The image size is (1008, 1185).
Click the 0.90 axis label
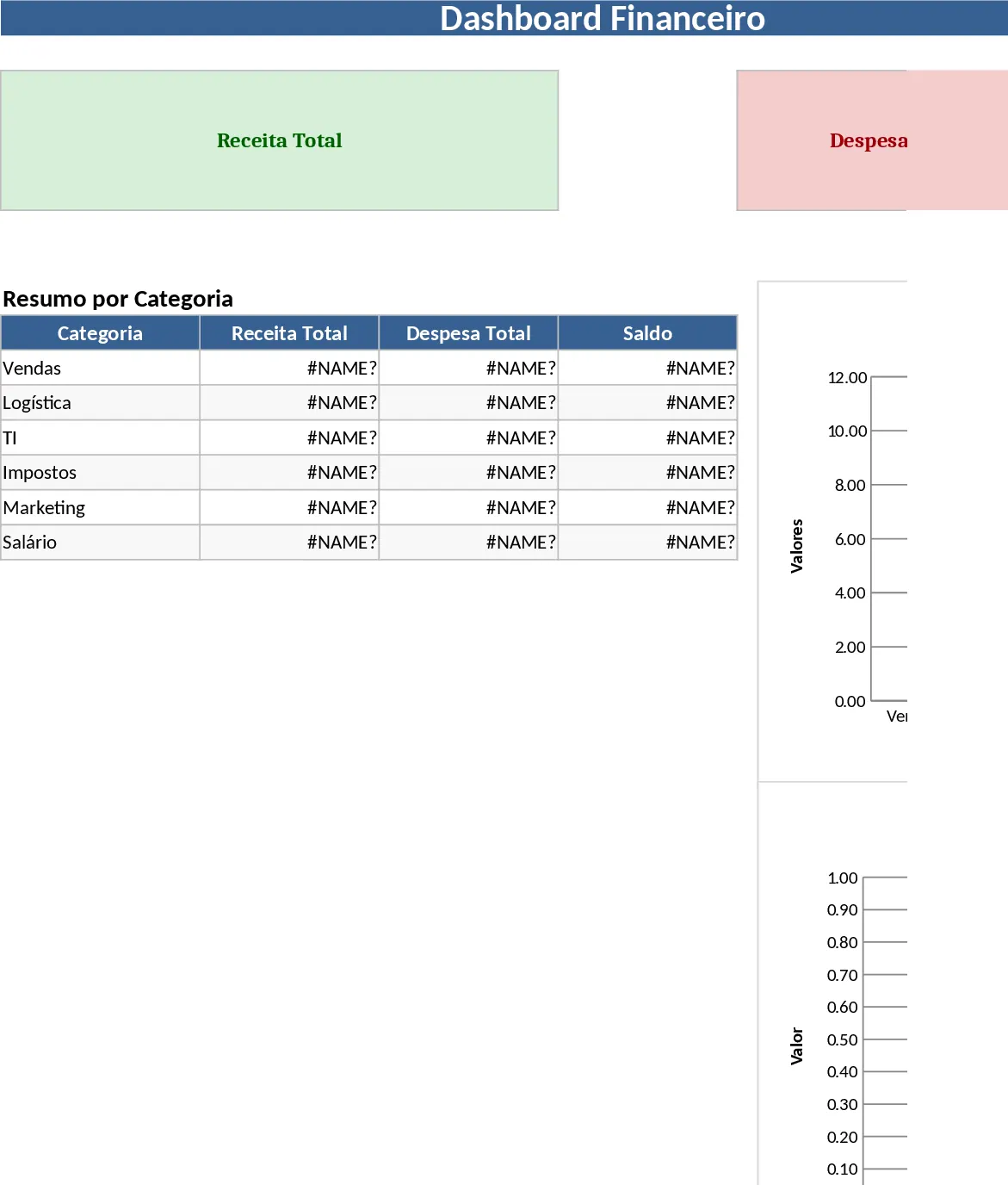[842, 909]
